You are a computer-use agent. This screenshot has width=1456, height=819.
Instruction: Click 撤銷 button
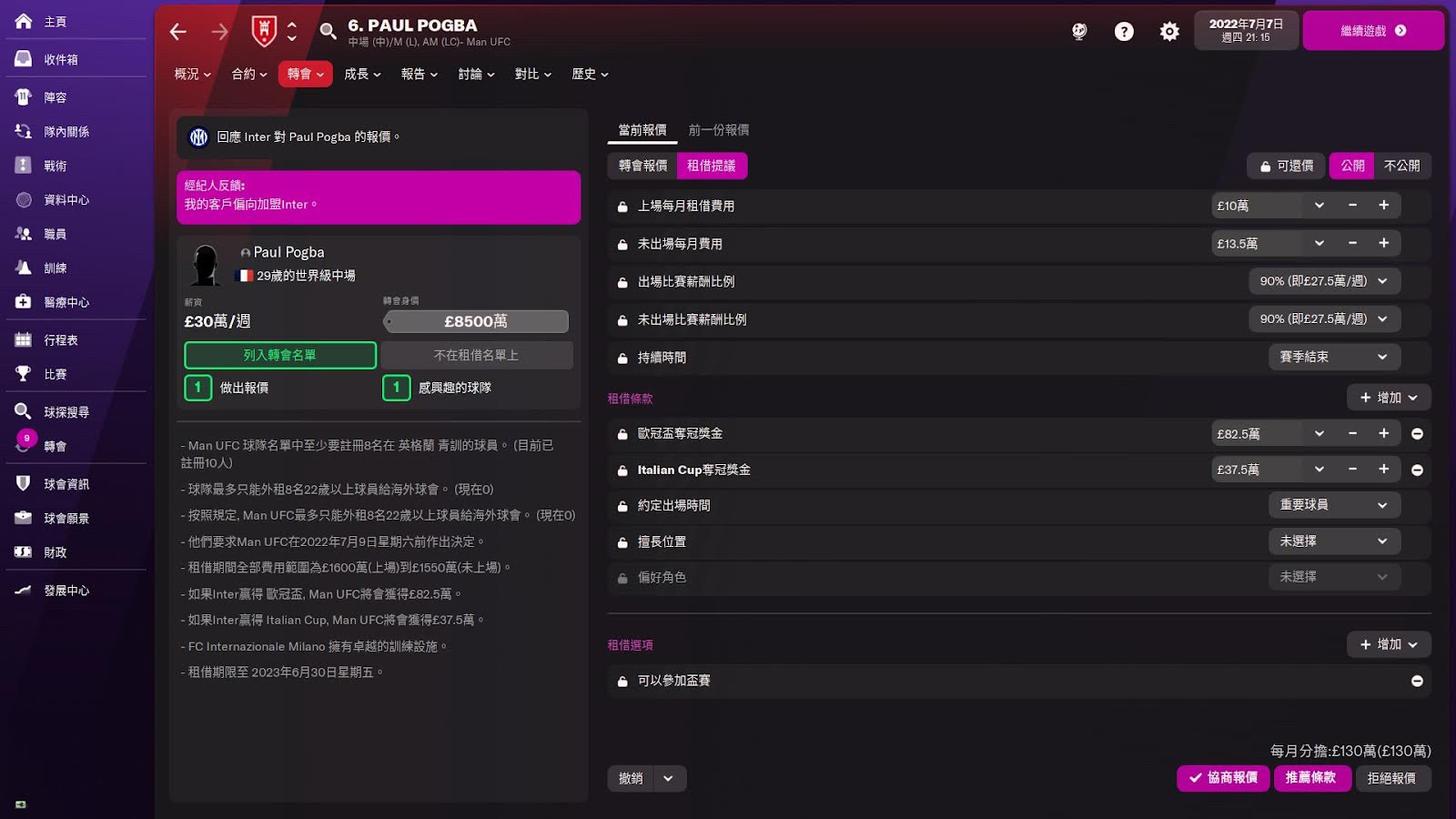631,779
